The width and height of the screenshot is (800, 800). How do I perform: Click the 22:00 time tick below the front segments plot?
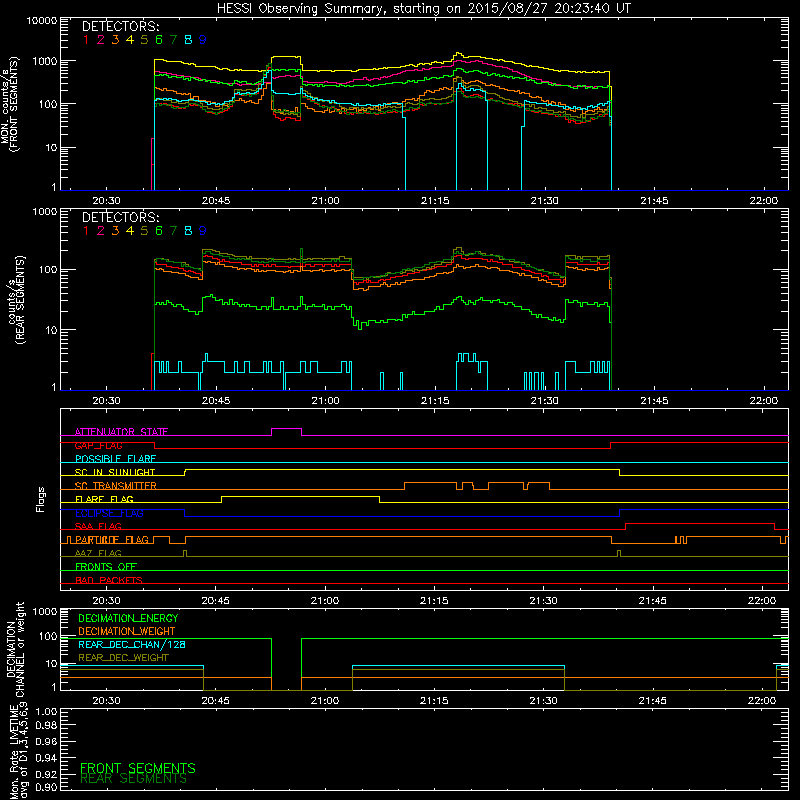(x=764, y=201)
